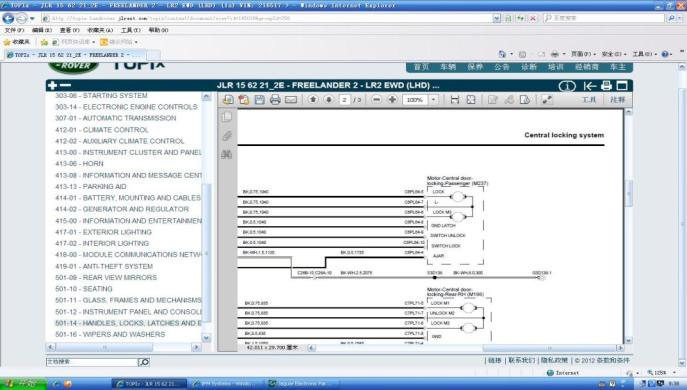Zoom out with the minus button
Screen dimensions: 687x390
(376, 99)
